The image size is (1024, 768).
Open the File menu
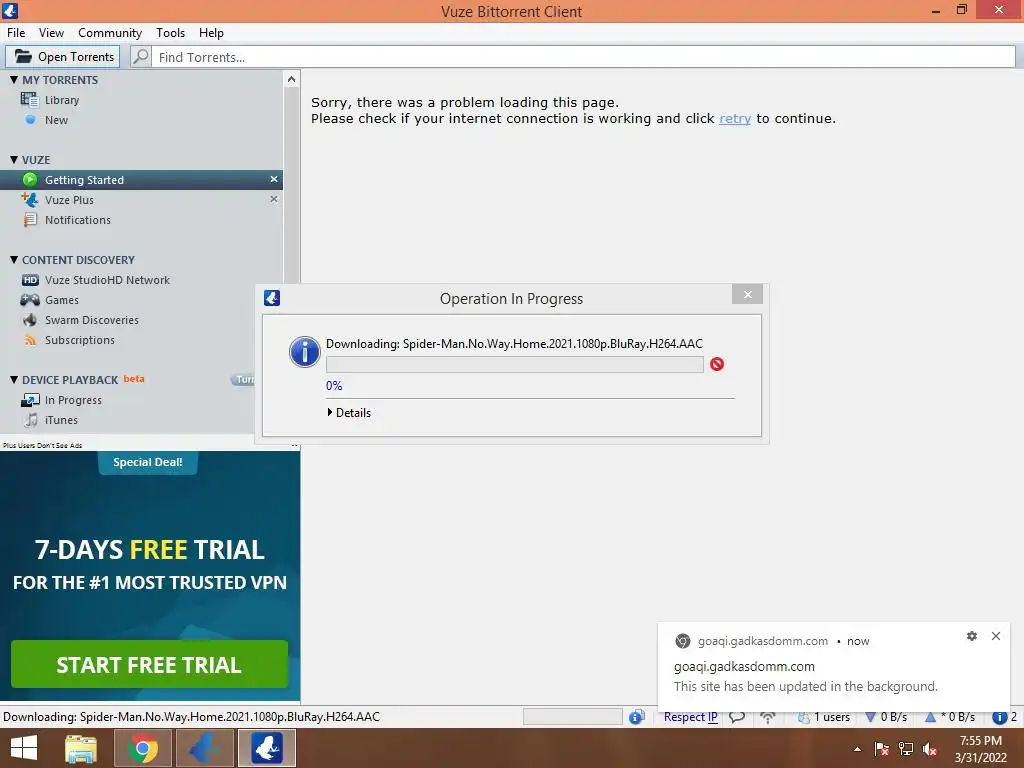click(16, 33)
